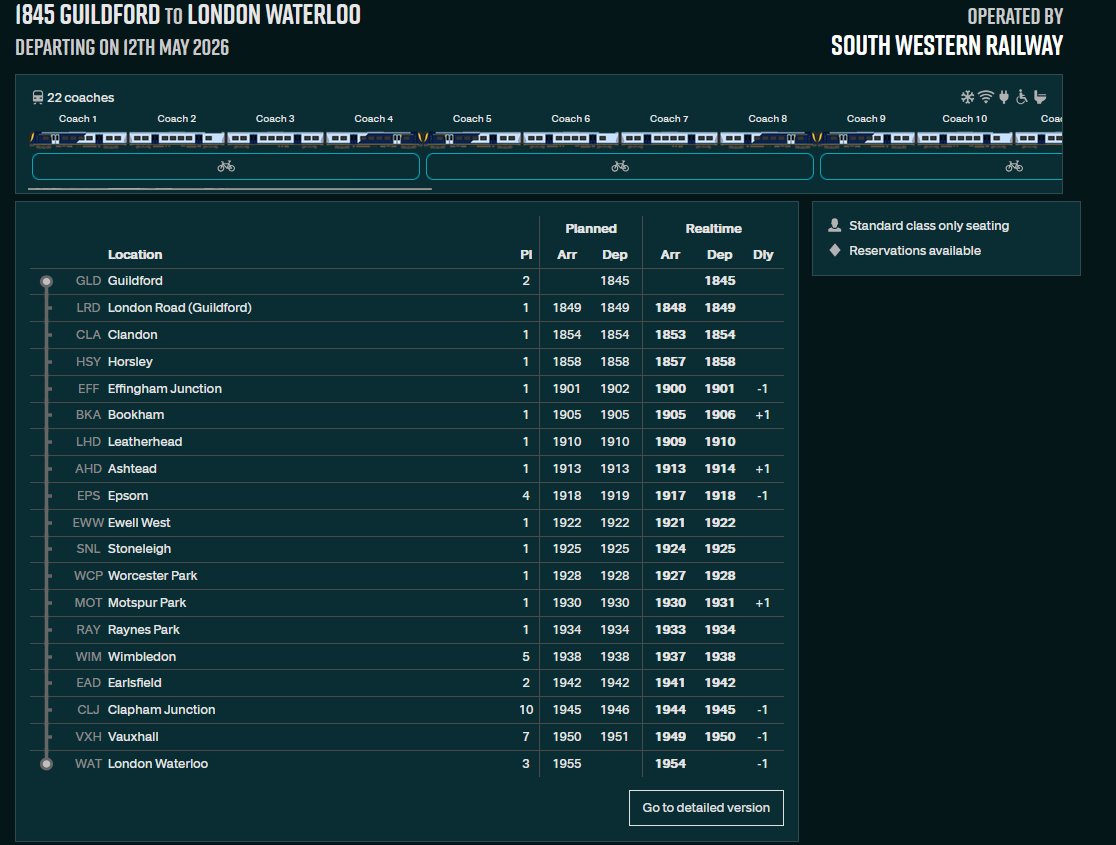1116x845 pixels.
Task: Open the Motspur Park station link
Action: coord(147,603)
